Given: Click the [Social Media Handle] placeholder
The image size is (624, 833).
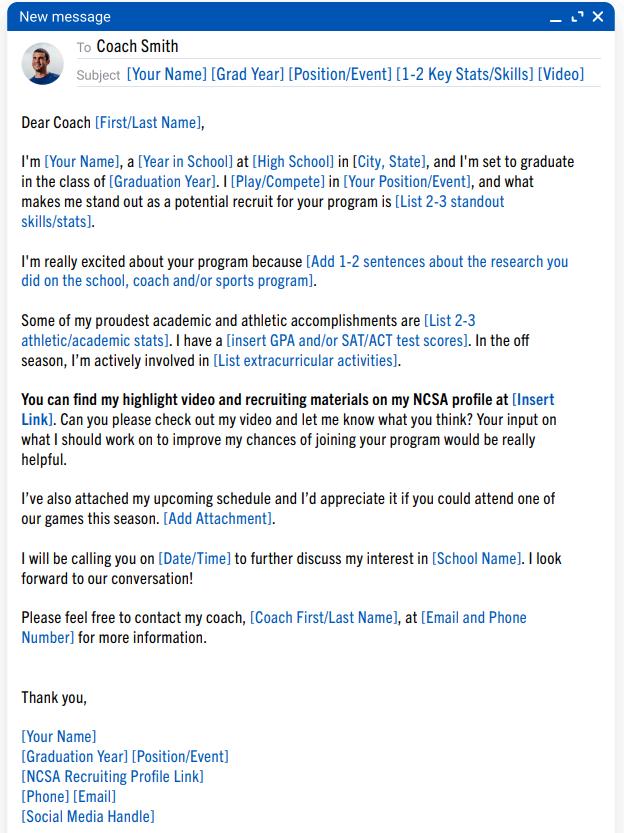Looking at the screenshot, I should pyautogui.click(x=88, y=817).
